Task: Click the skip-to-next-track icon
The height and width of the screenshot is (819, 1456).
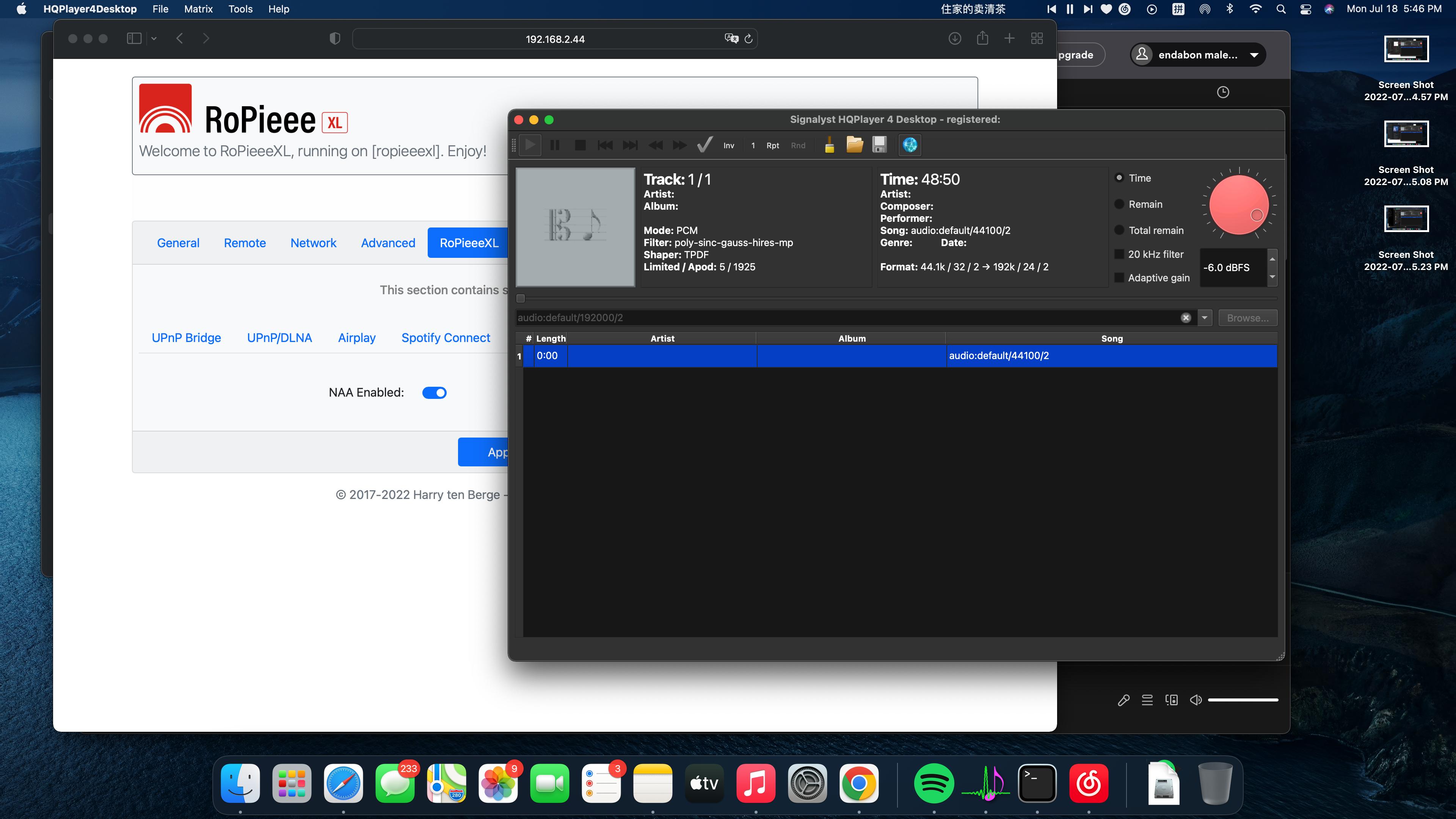Action: 630,145
